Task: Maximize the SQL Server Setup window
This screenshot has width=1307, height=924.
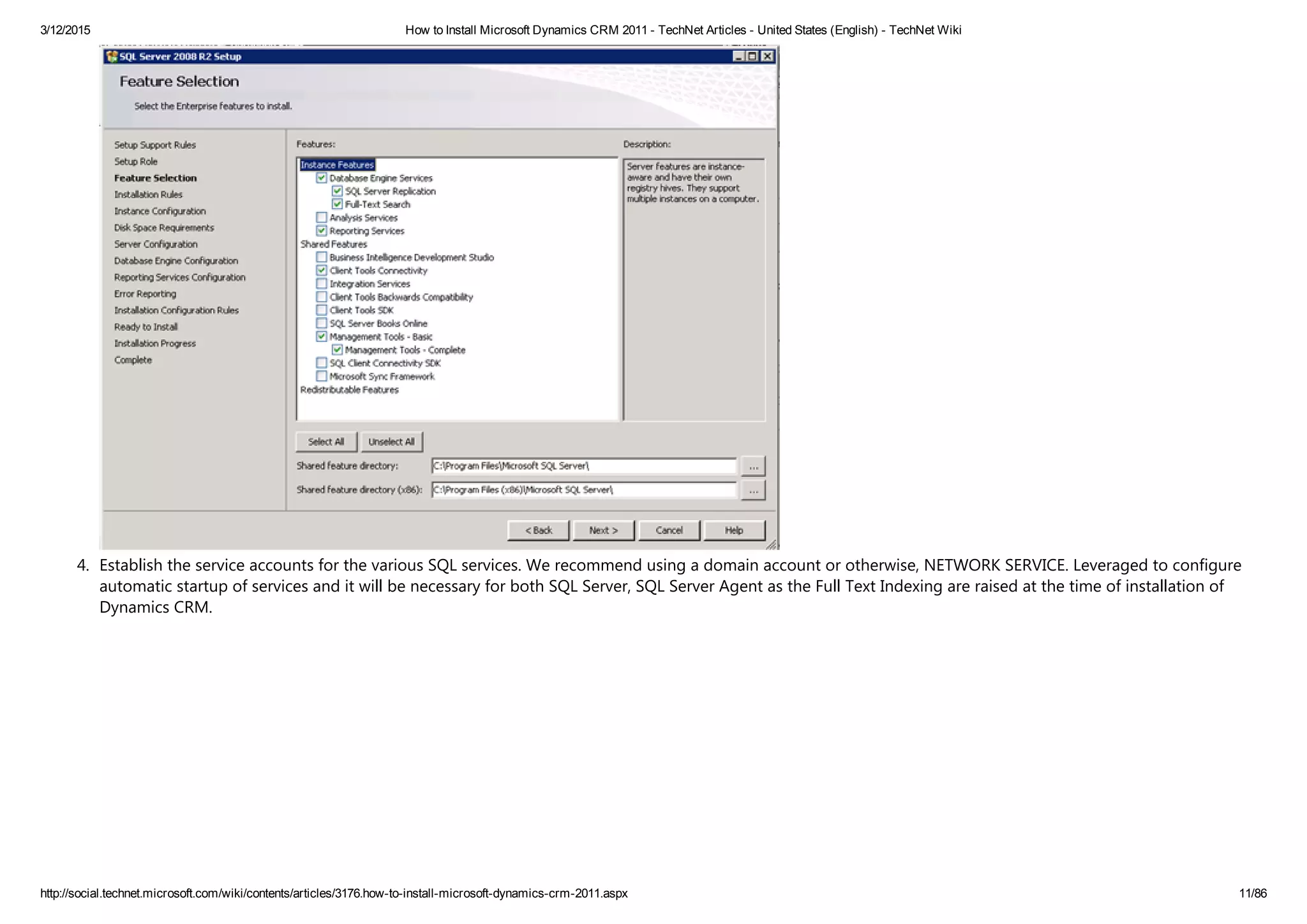Action: pos(753,56)
